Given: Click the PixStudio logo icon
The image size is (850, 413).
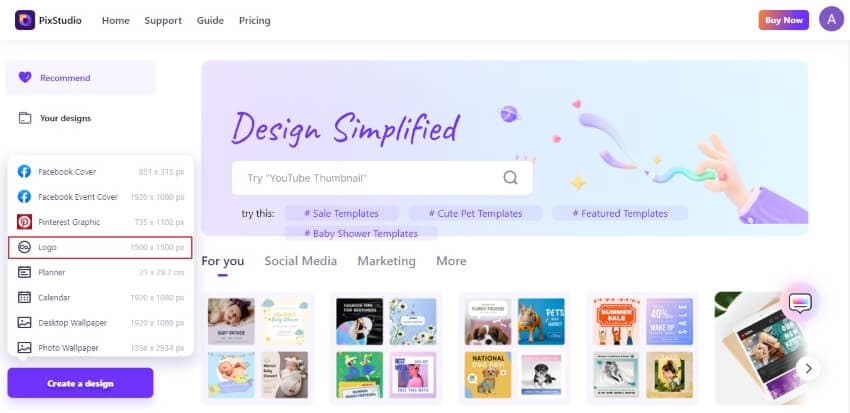Looking at the screenshot, I should (25, 20).
